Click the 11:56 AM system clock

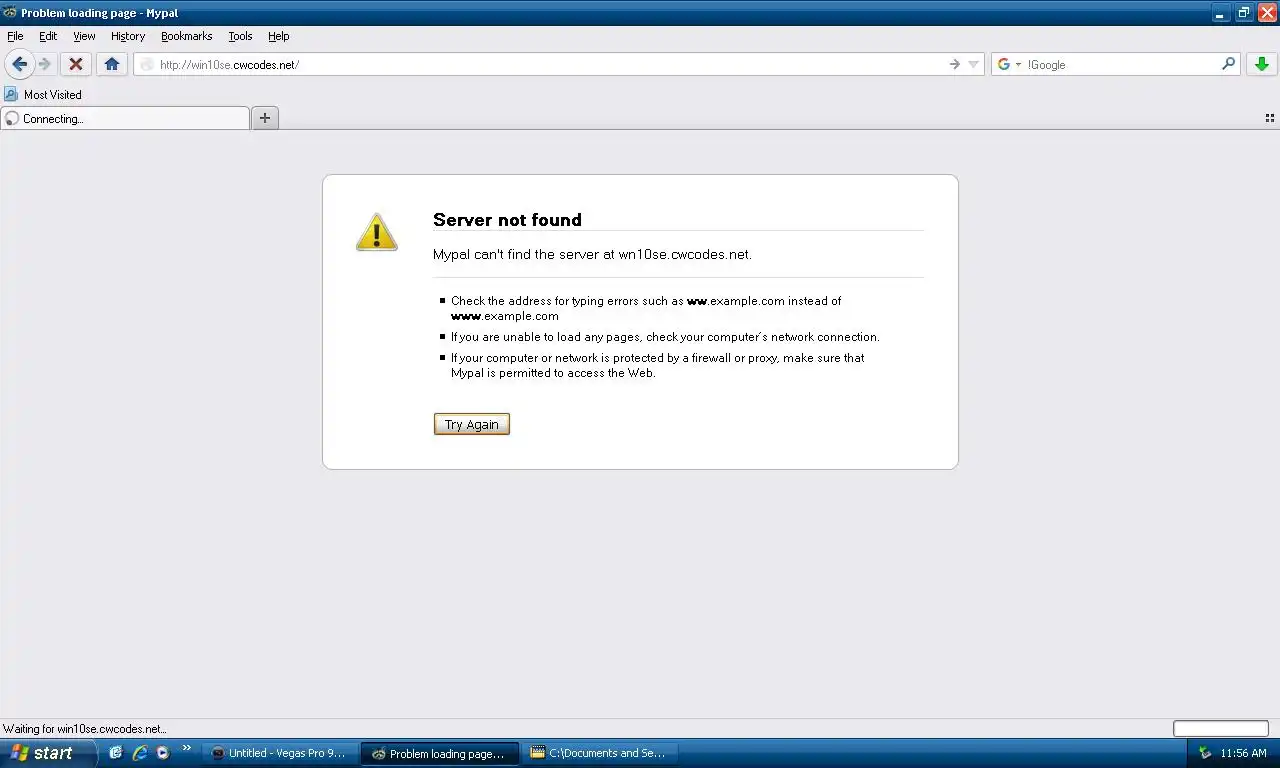coord(1243,753)
